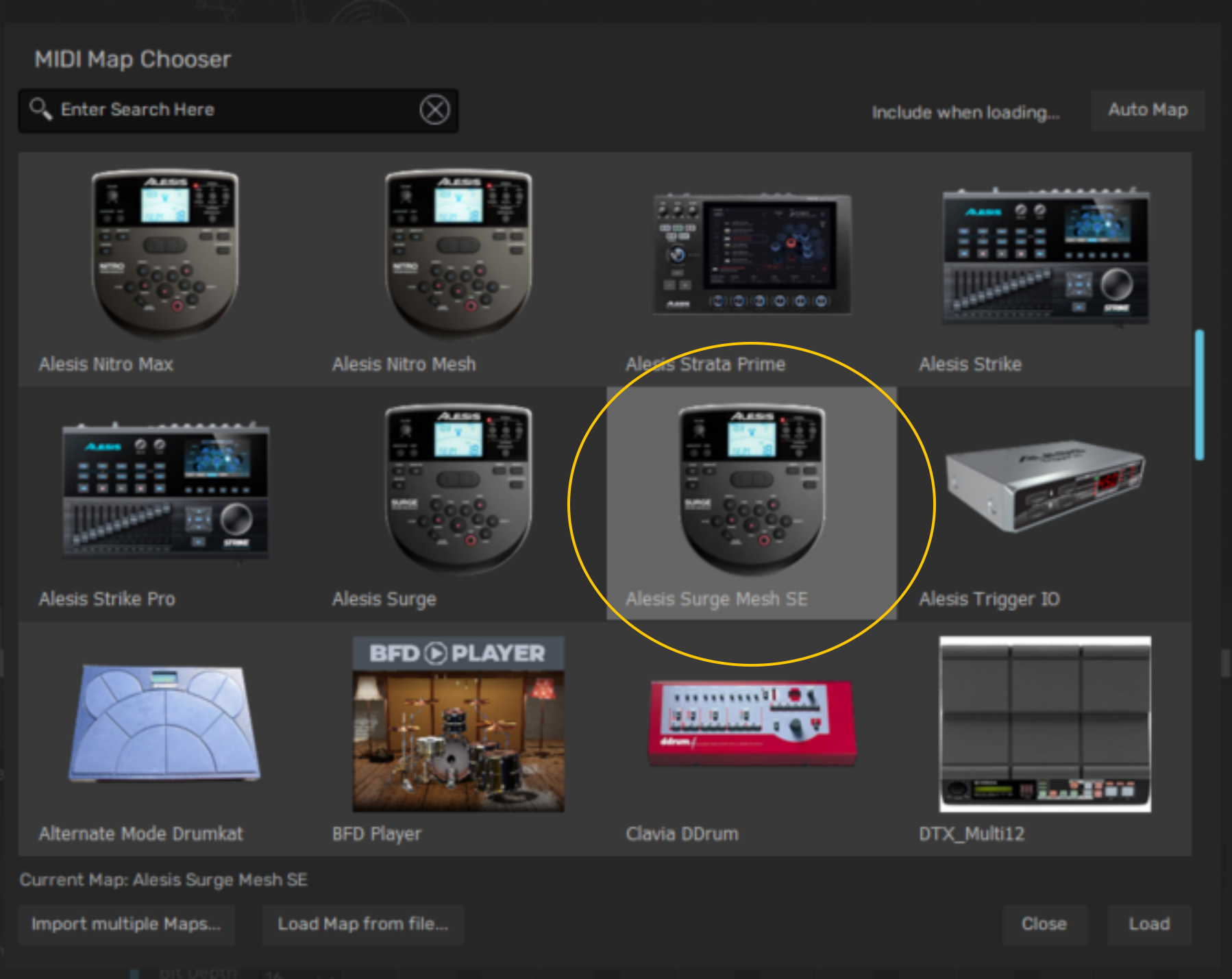Click the Alternate Mode Drumkat label
The image size is (1232, 979).
point(140,834)
